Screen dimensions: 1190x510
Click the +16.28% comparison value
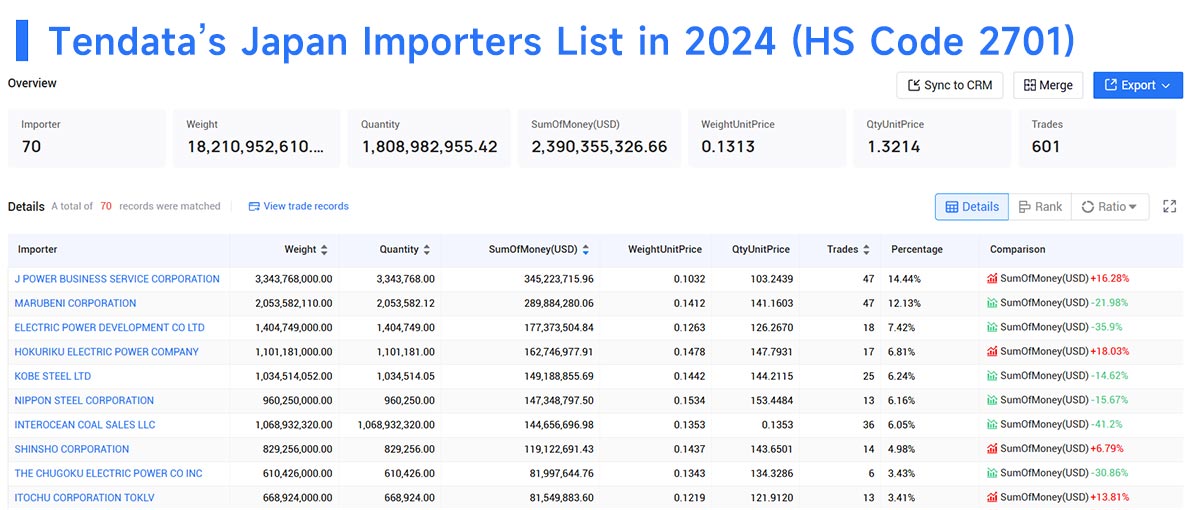1110,279
